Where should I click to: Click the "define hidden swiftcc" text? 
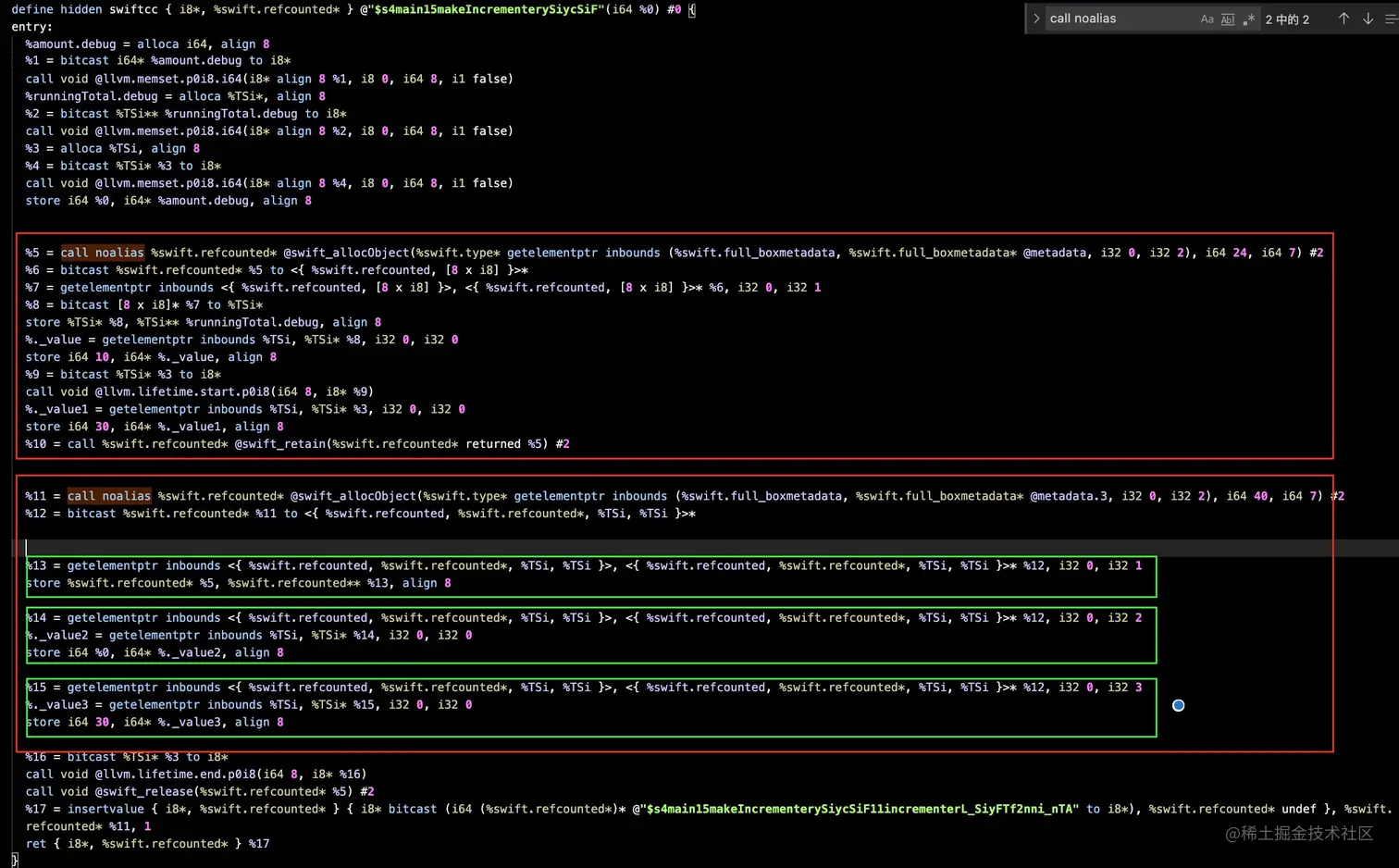84,9
